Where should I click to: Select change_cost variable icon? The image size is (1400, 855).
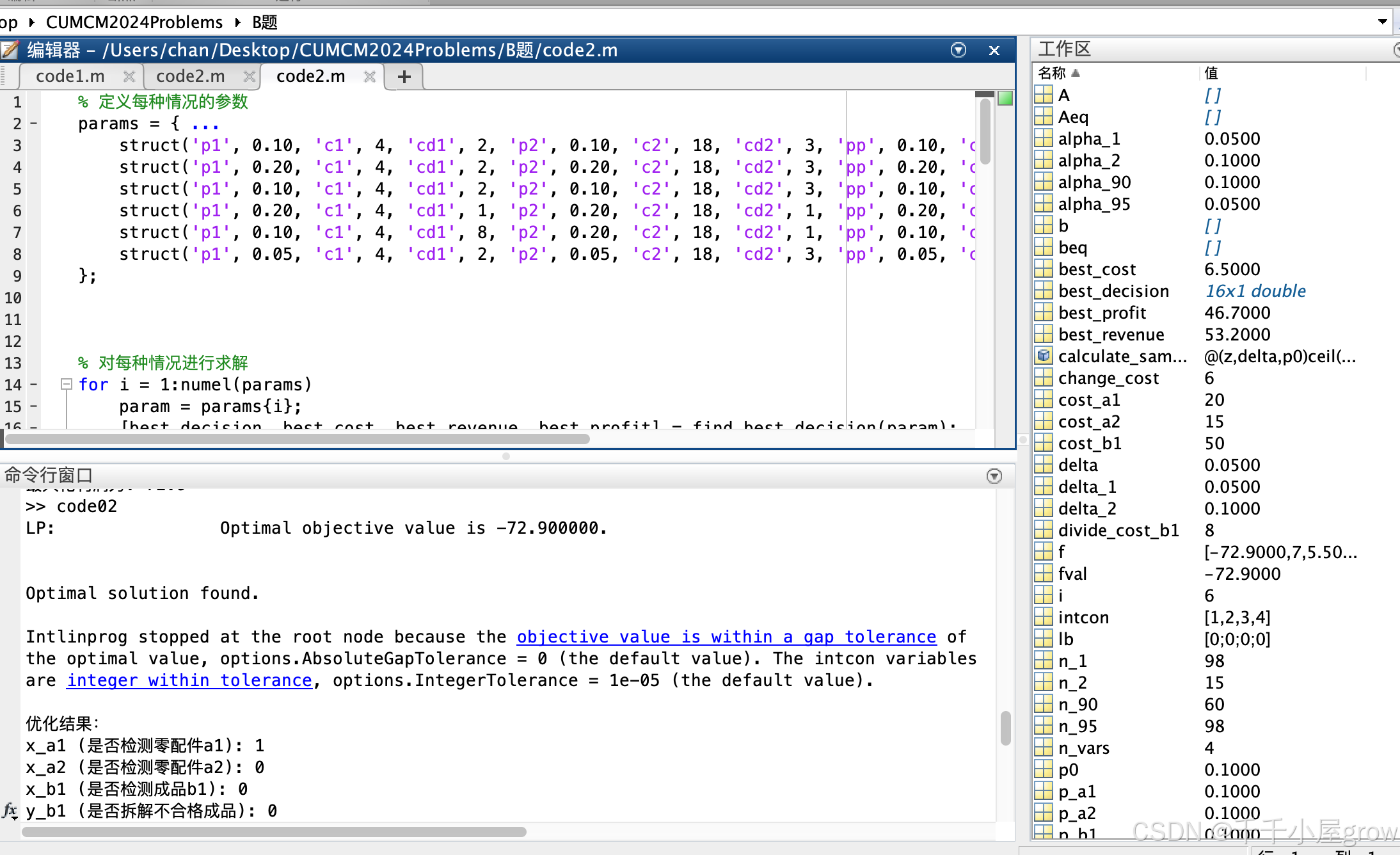pyautogui.click(x=1044, y=378)
